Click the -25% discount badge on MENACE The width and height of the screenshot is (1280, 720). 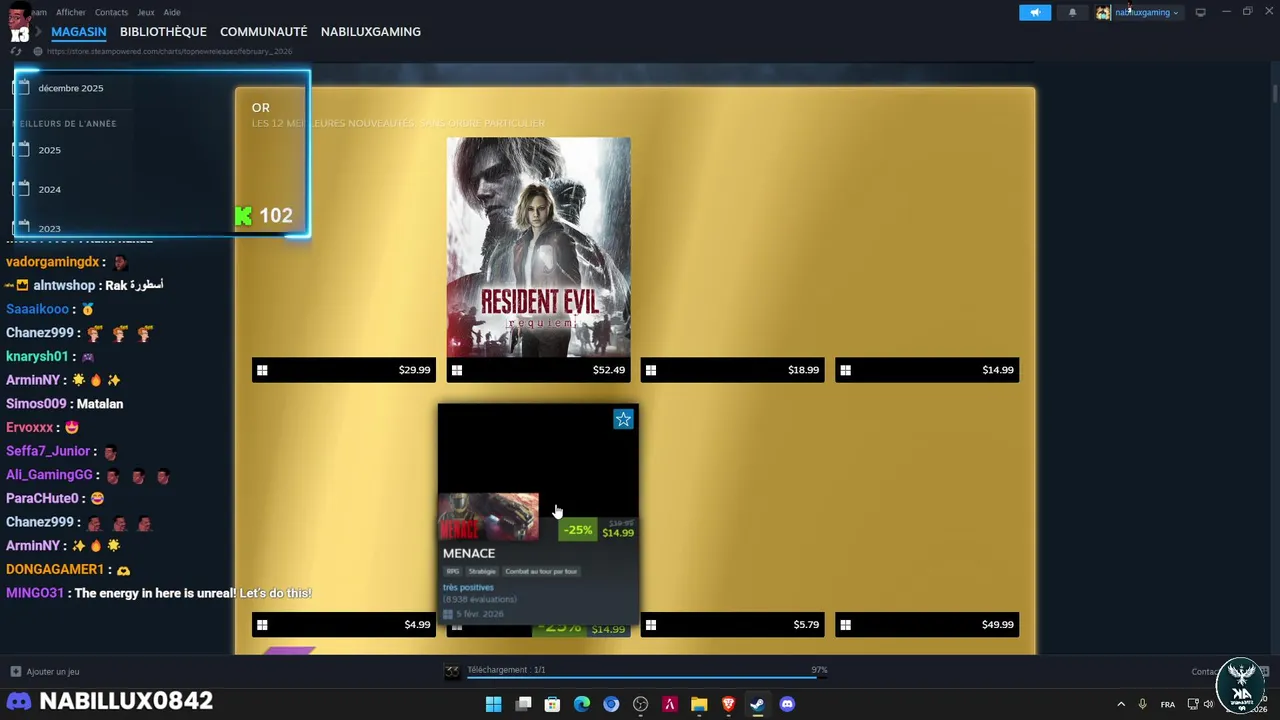pos(577,531)
